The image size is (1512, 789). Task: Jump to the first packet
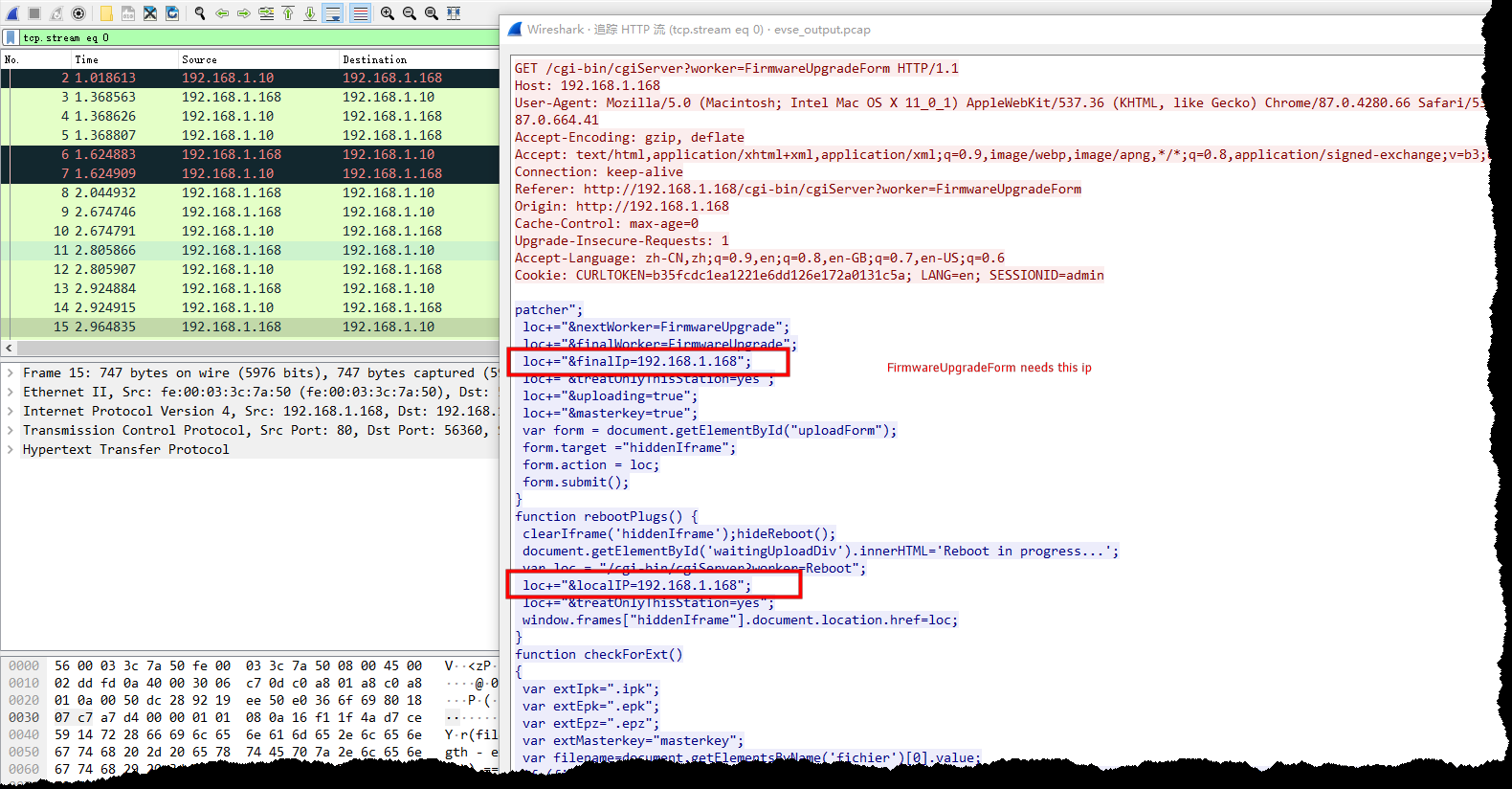click(x=288, y=13)
